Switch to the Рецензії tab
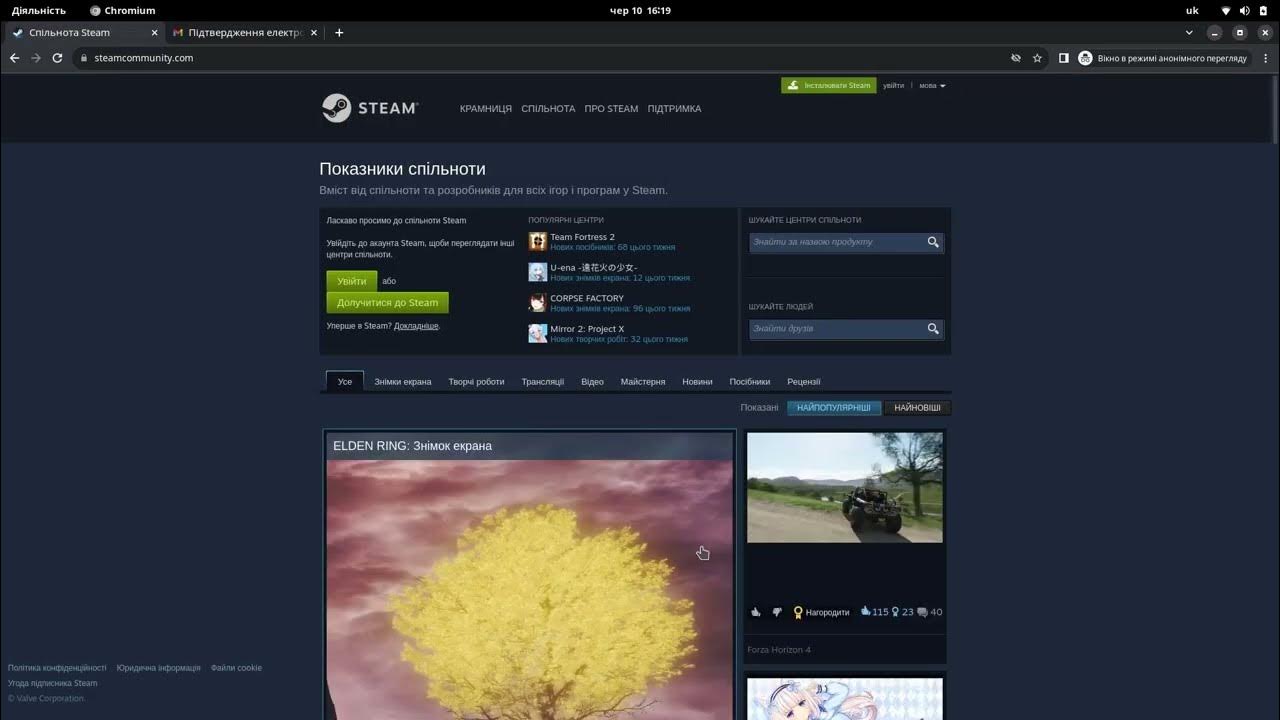1280x720 pixels. 804,382
